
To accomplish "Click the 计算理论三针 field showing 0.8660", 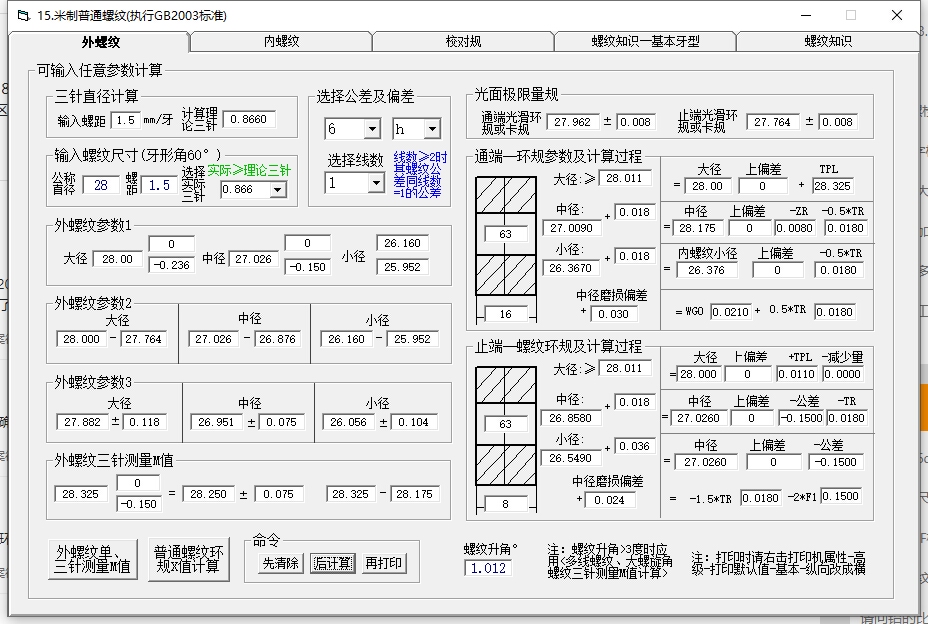I will 247,119.
